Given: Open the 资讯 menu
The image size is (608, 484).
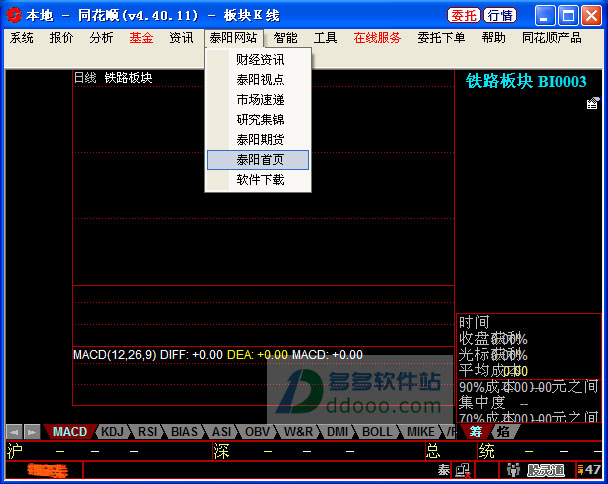Looking at the screenshot, I should tap(181, 38).
